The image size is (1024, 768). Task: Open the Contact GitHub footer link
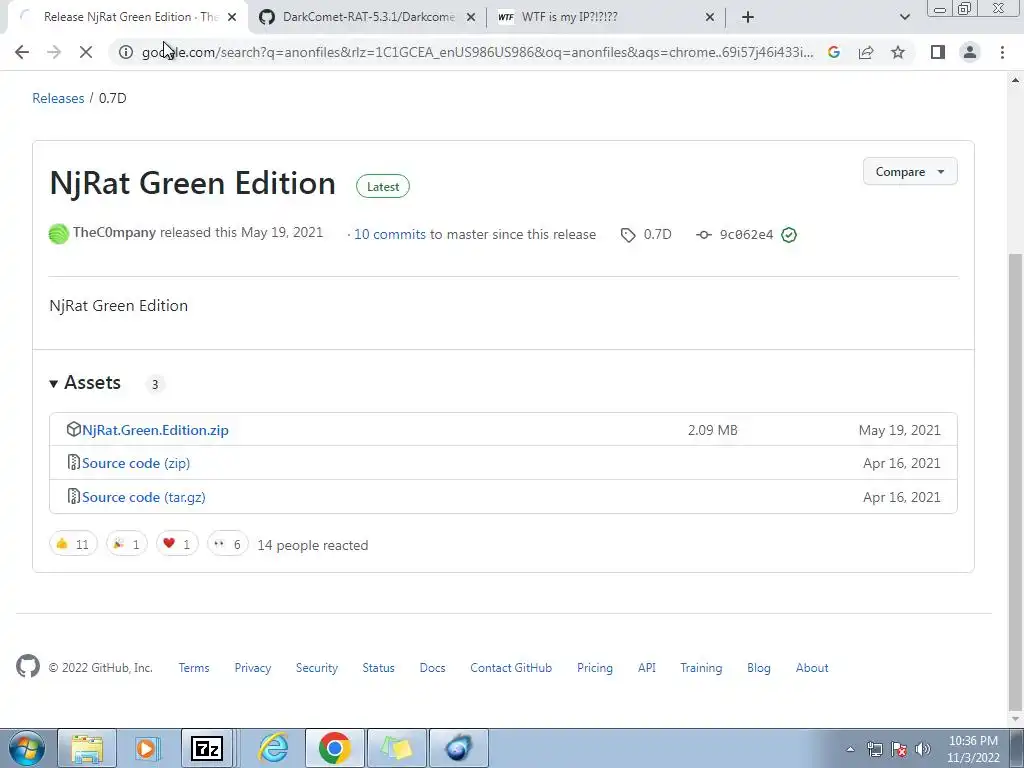tap(511, 668)
